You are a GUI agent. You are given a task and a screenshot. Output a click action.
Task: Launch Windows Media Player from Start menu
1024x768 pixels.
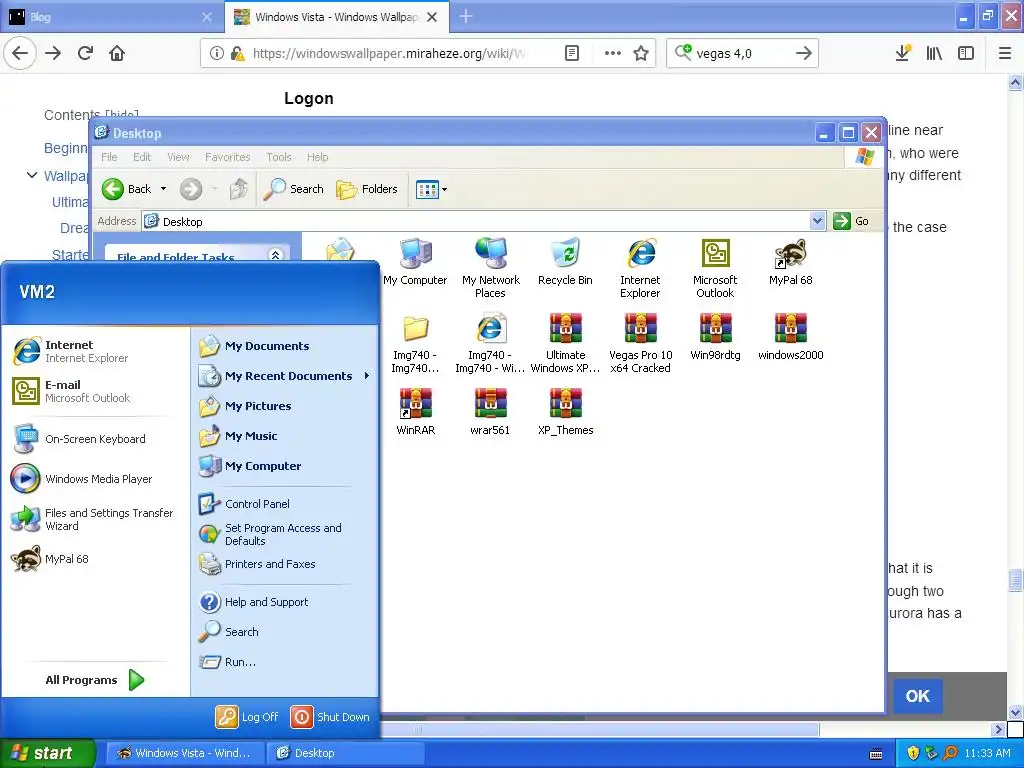tap(96, 479)
